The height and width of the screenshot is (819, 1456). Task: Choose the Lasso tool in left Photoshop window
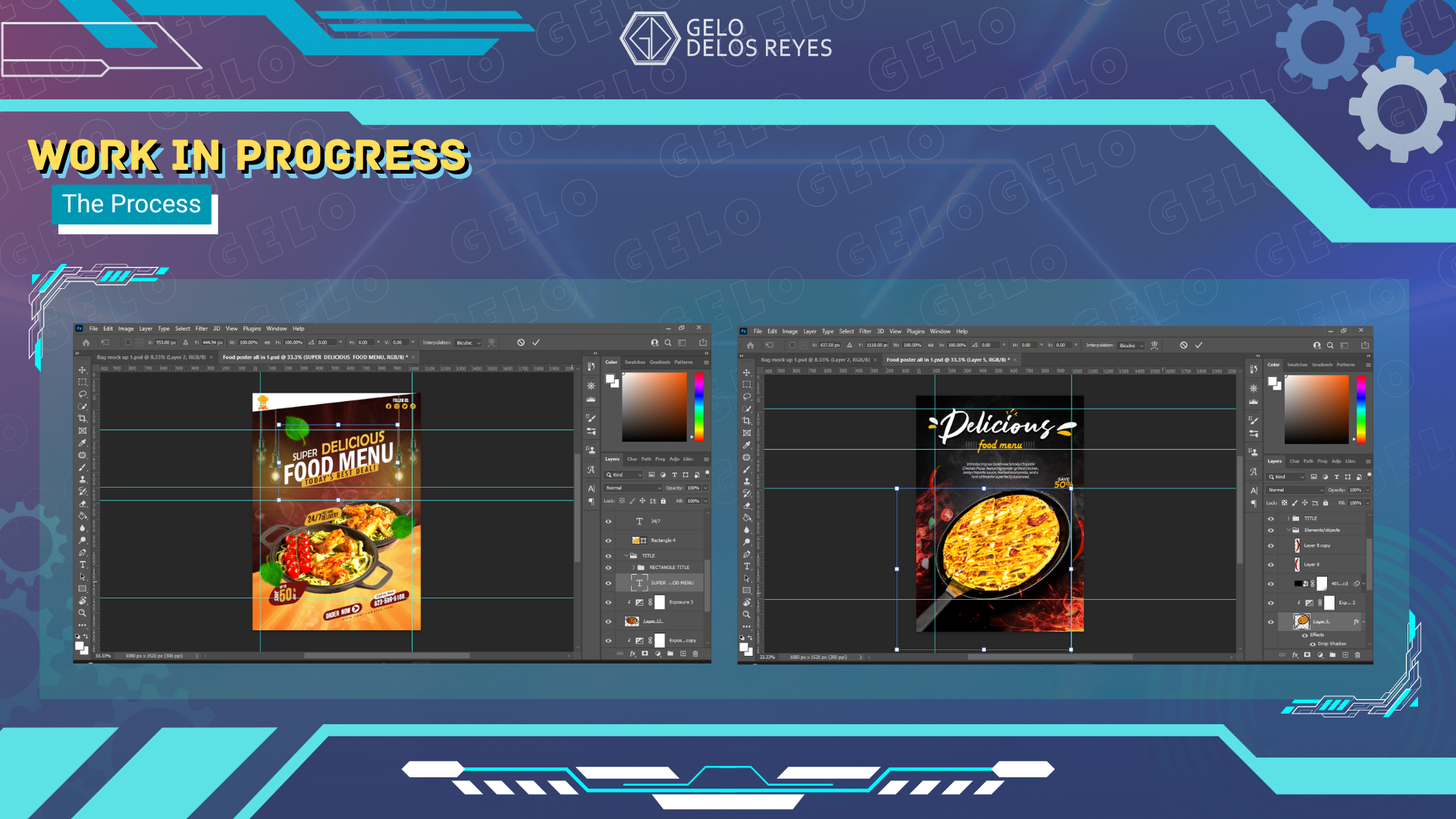tap(82, 394)
